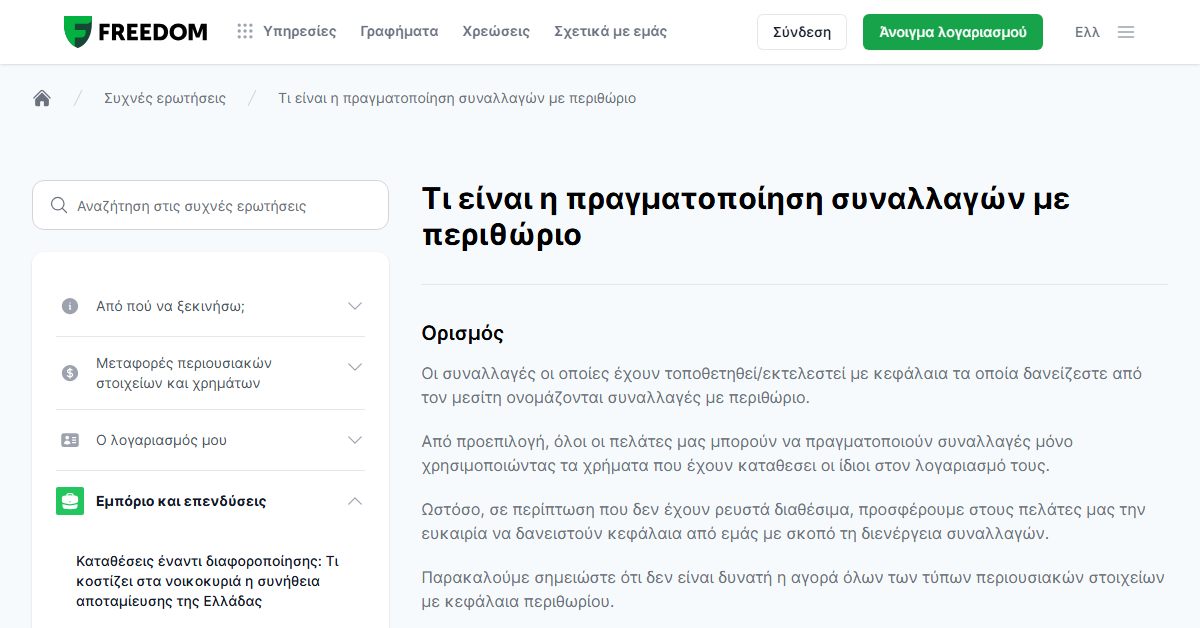Open ΕΛΛ language selector
Screen dimensions: 1200x628
pyautogui.click(x=1087, y=32)
